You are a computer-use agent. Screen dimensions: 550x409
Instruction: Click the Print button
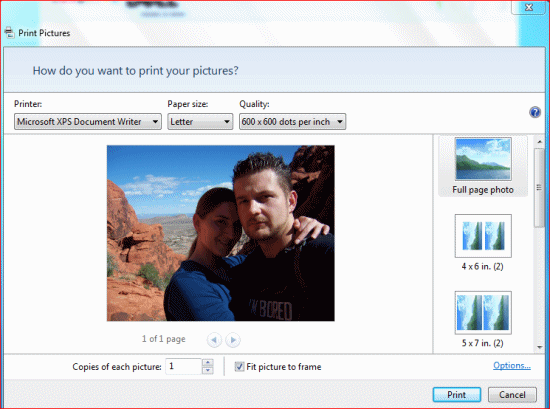457,395
